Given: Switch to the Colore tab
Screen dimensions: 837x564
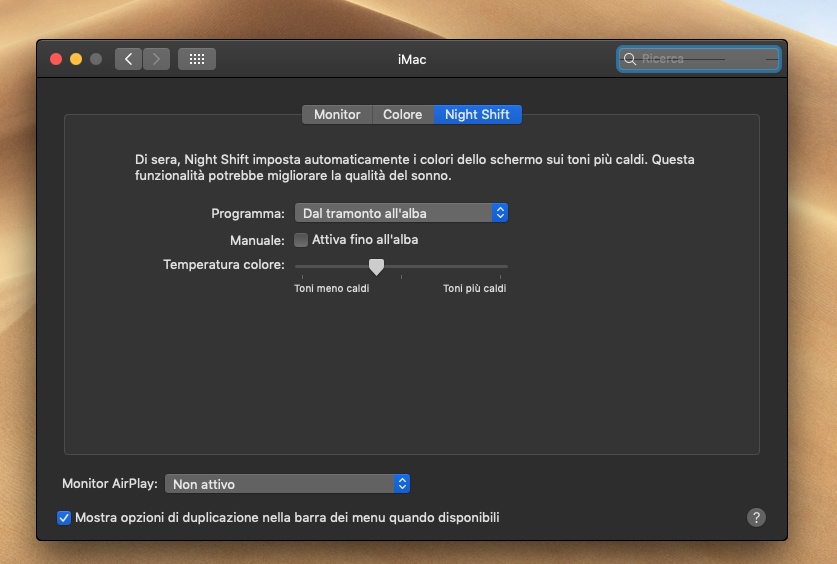Looking at the screenshot, I should (x=402, y=115).
